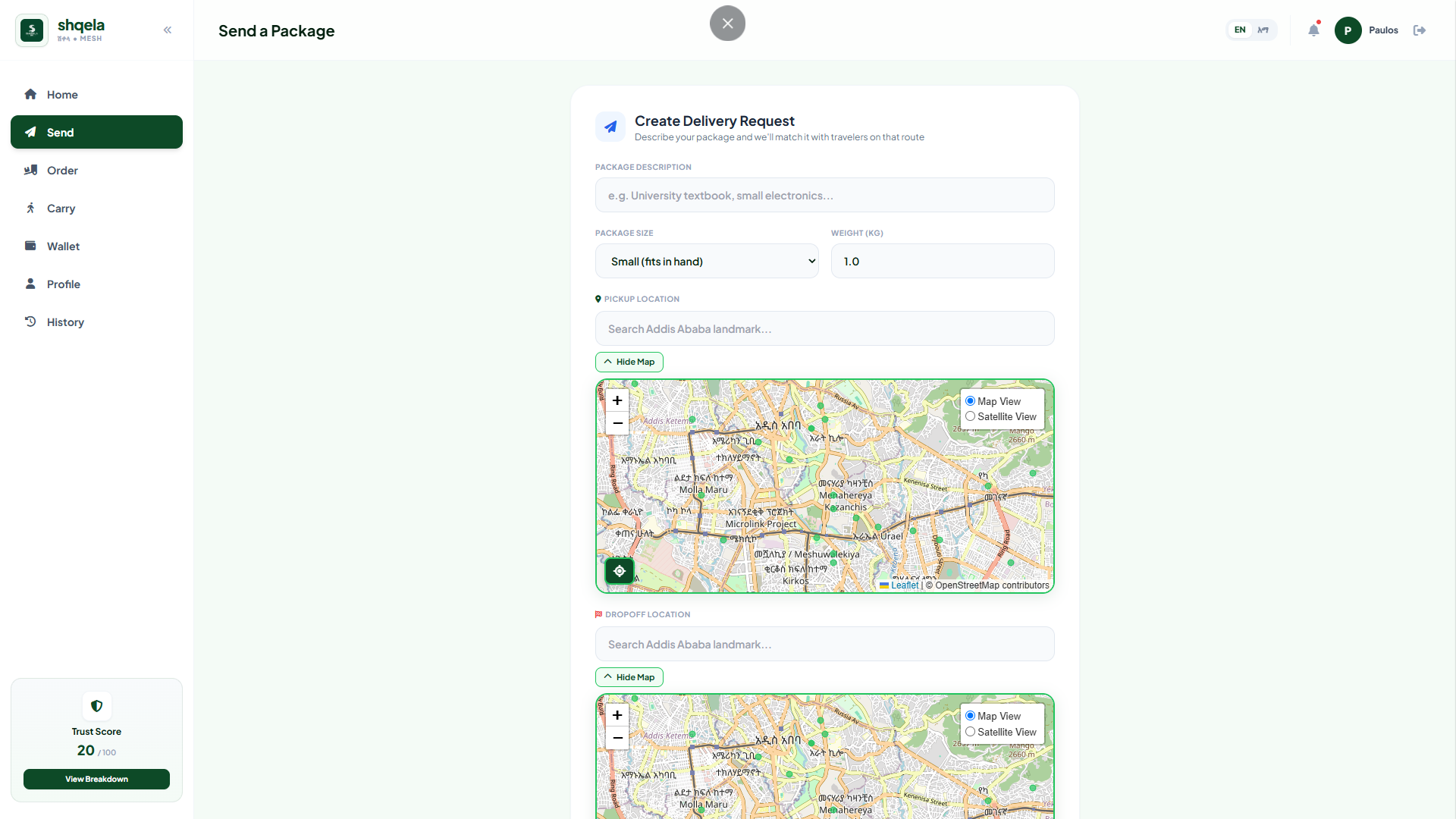This screenshot has height=819, width=1456.
Task: Switch language to Amharic
Action: [1263, 30]
